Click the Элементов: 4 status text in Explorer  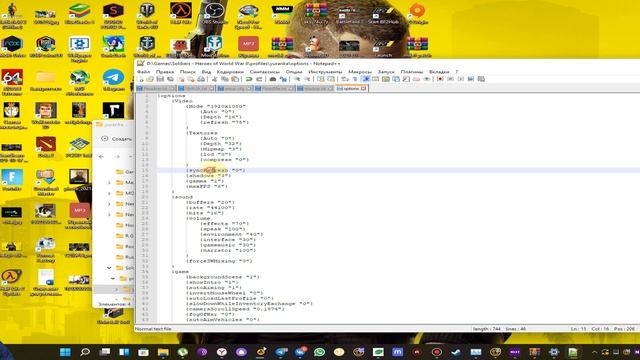point(114,304)
